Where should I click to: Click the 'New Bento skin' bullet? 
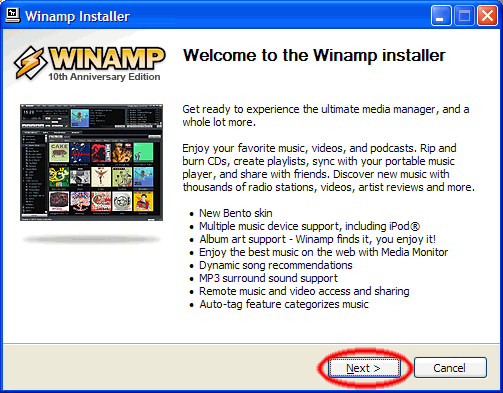[236, 213]
